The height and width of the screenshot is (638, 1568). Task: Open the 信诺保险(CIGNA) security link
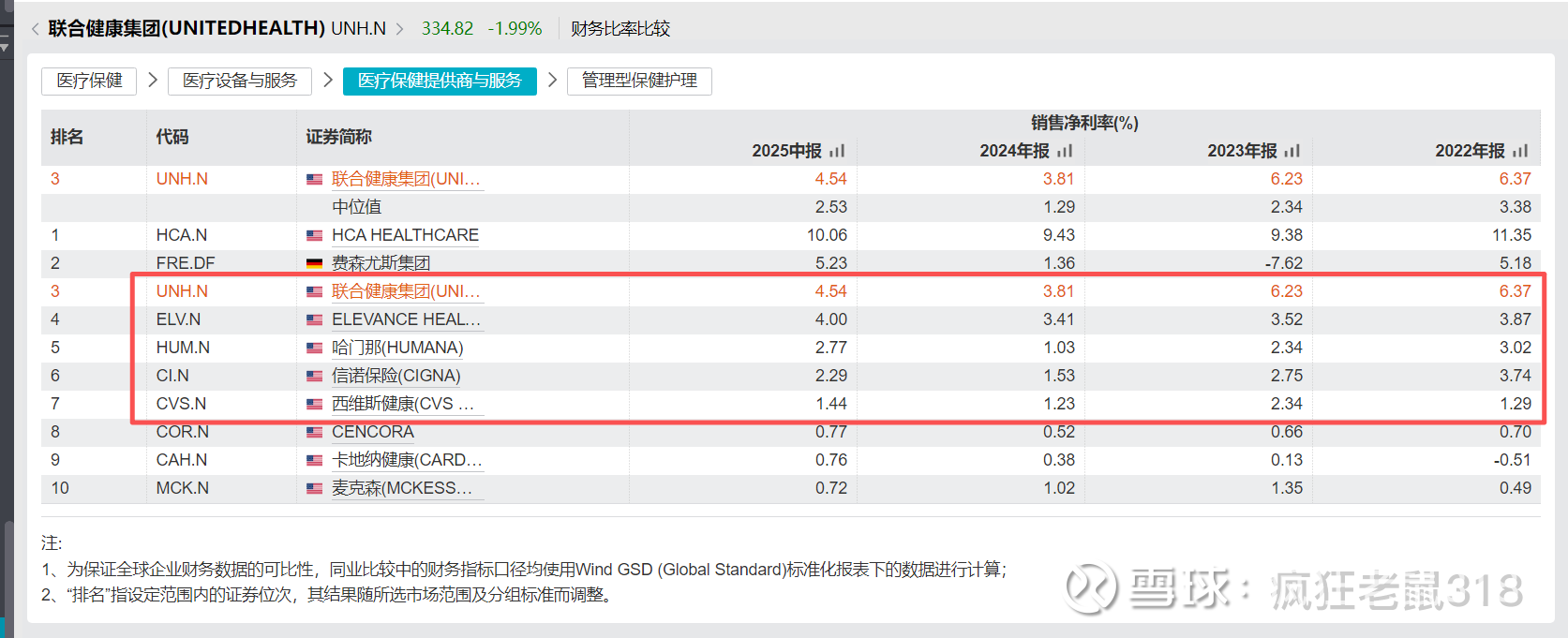[x=396, y=376]
